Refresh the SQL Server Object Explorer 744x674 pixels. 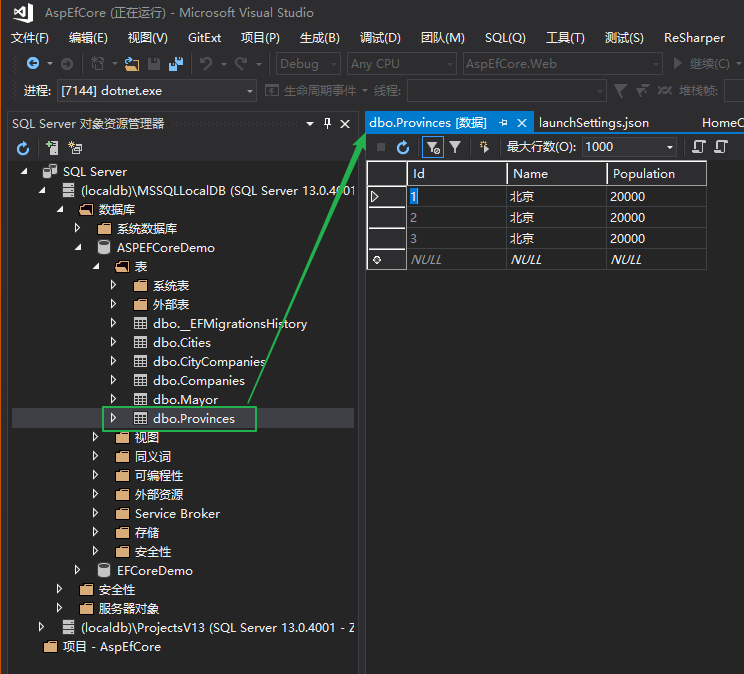pyautogui.click(x=23, y=149)
